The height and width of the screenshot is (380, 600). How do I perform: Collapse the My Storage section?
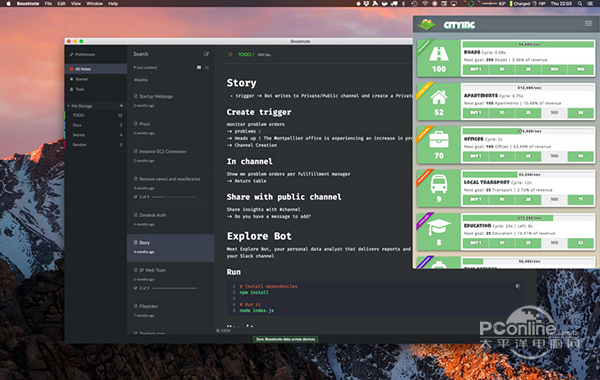tap(68, 106)
